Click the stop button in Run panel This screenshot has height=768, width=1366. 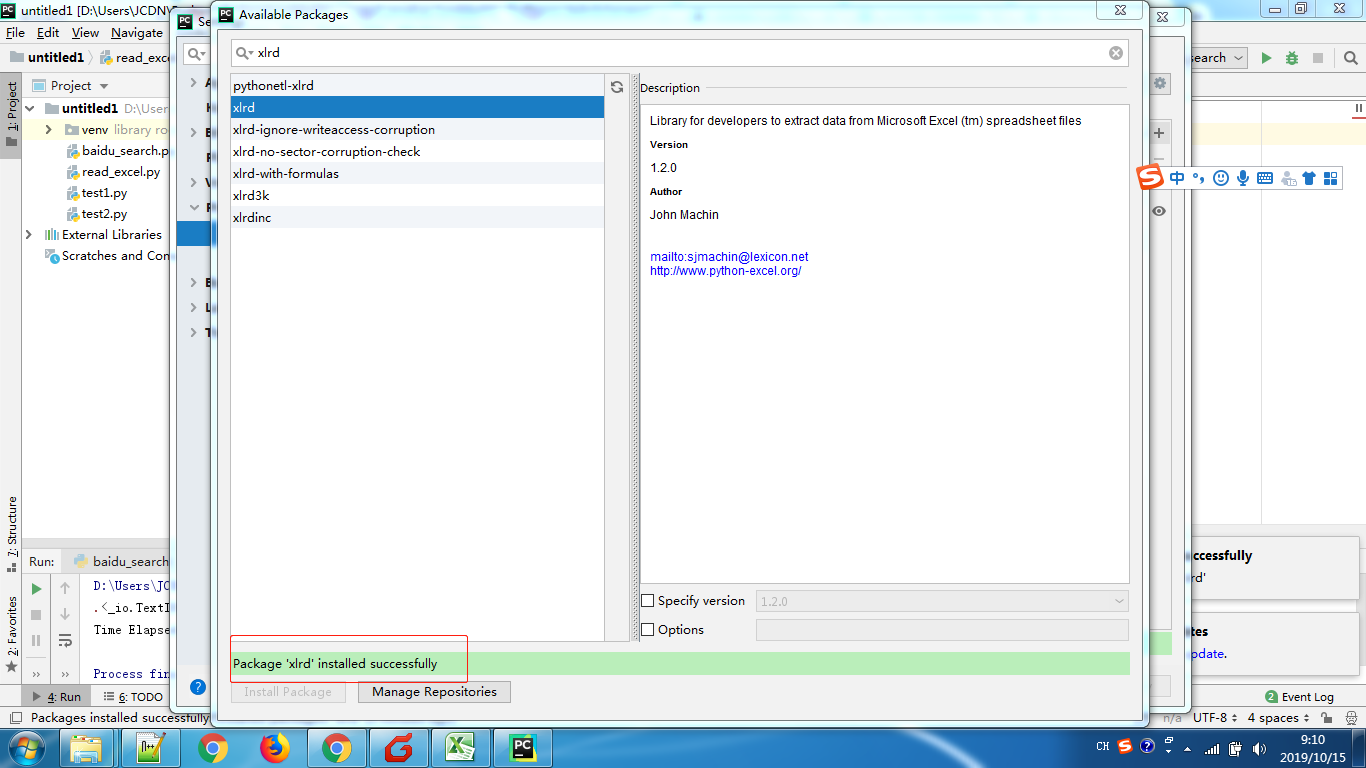click(x=36, y=614)
